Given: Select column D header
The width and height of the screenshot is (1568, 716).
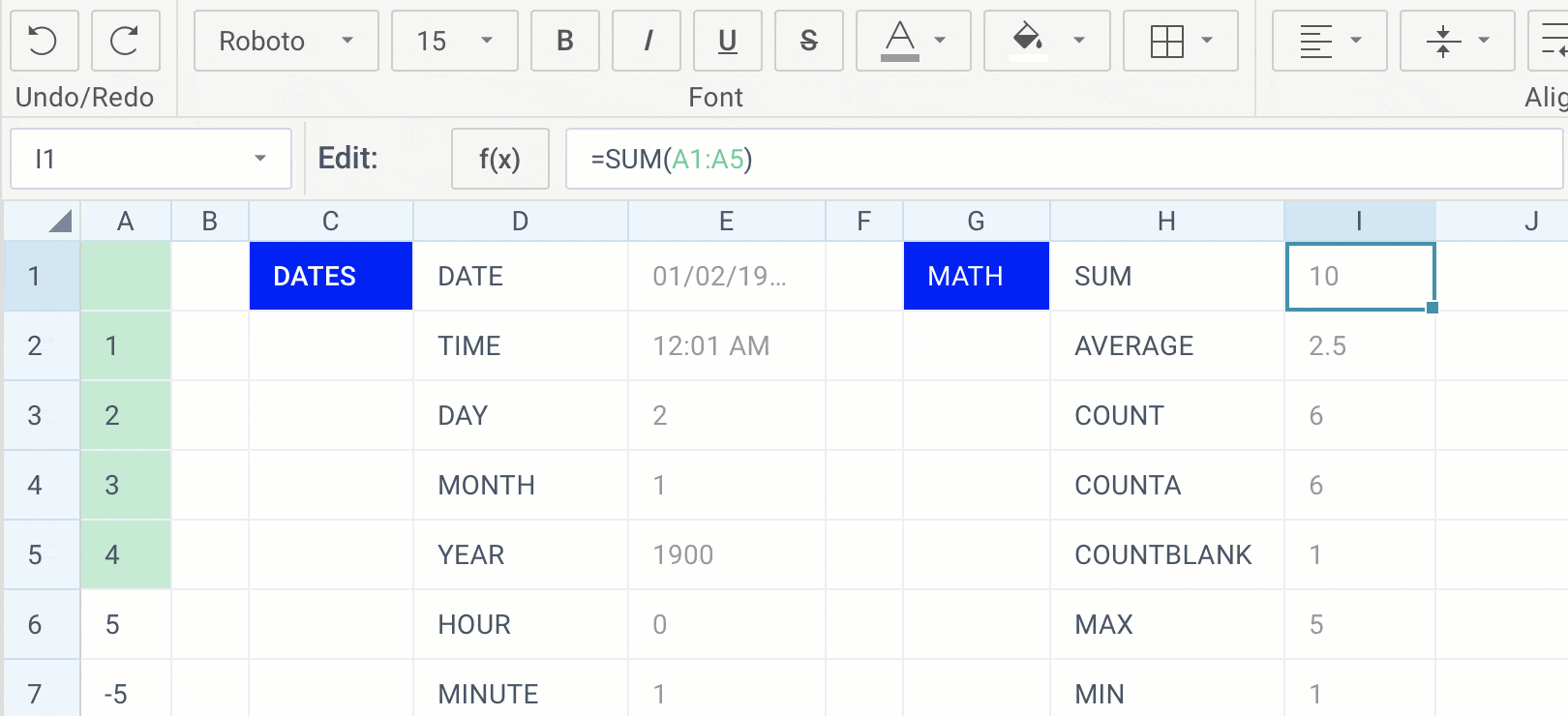Looking at the screenshot, I should coord(520,222).
